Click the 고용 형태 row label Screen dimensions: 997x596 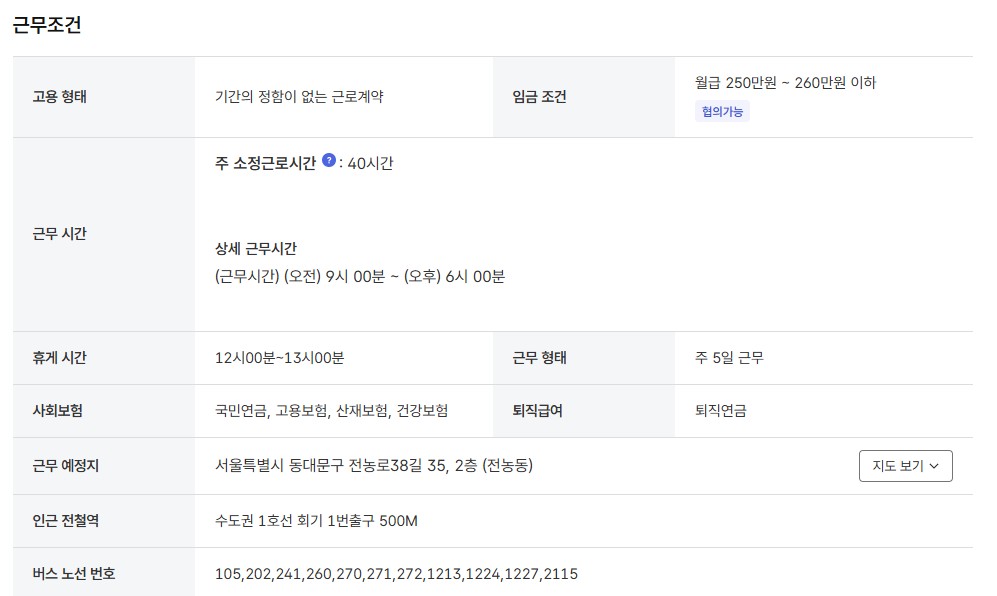(60, 97)
